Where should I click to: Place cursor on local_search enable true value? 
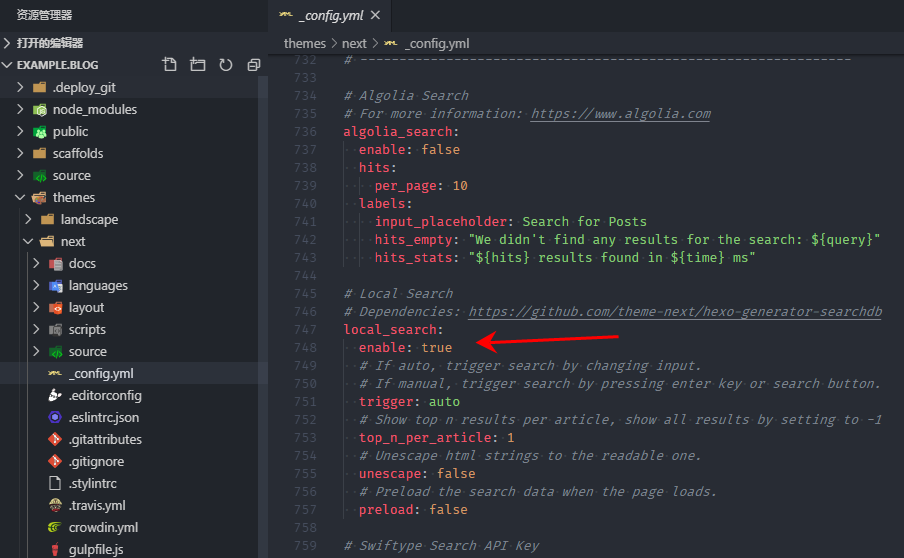(x=436, y=347)
